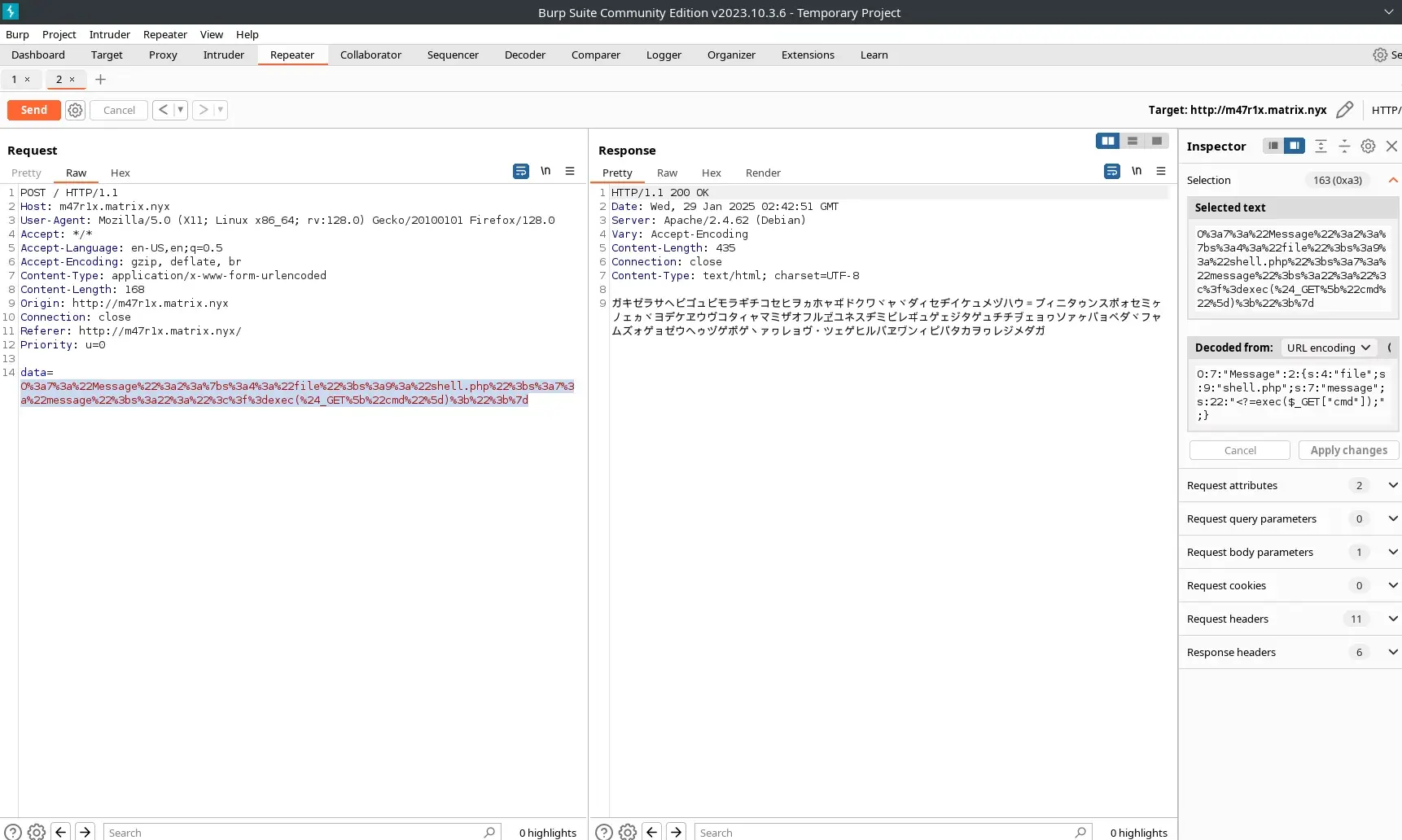Close Repeater tab 2

[72, 79]
